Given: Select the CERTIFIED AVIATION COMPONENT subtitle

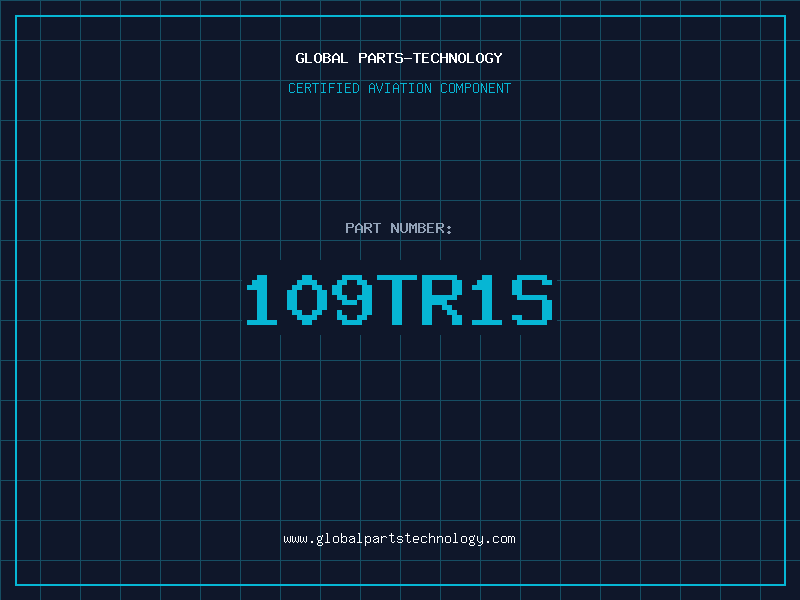Looking at the screenshot, I should (x=399, y=88).
